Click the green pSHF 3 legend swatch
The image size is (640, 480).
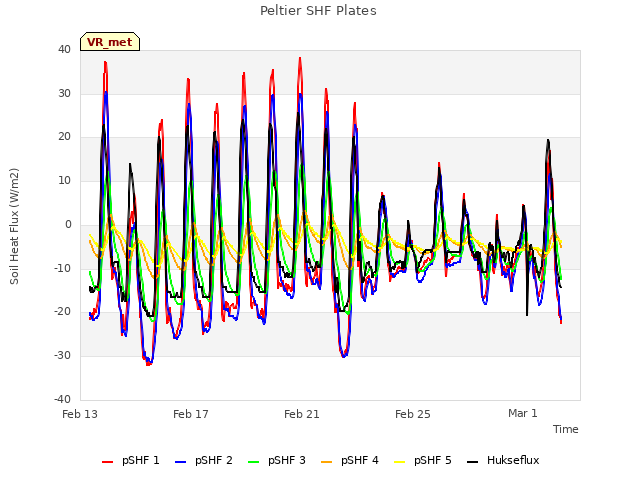pyautogui.click(x=253, y=462)
